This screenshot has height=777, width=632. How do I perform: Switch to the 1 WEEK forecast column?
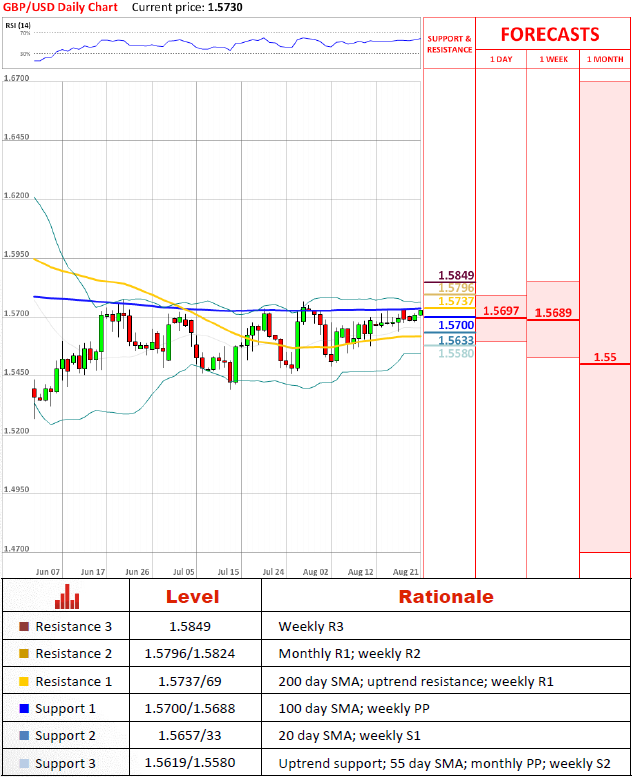(x=553, y=59)
